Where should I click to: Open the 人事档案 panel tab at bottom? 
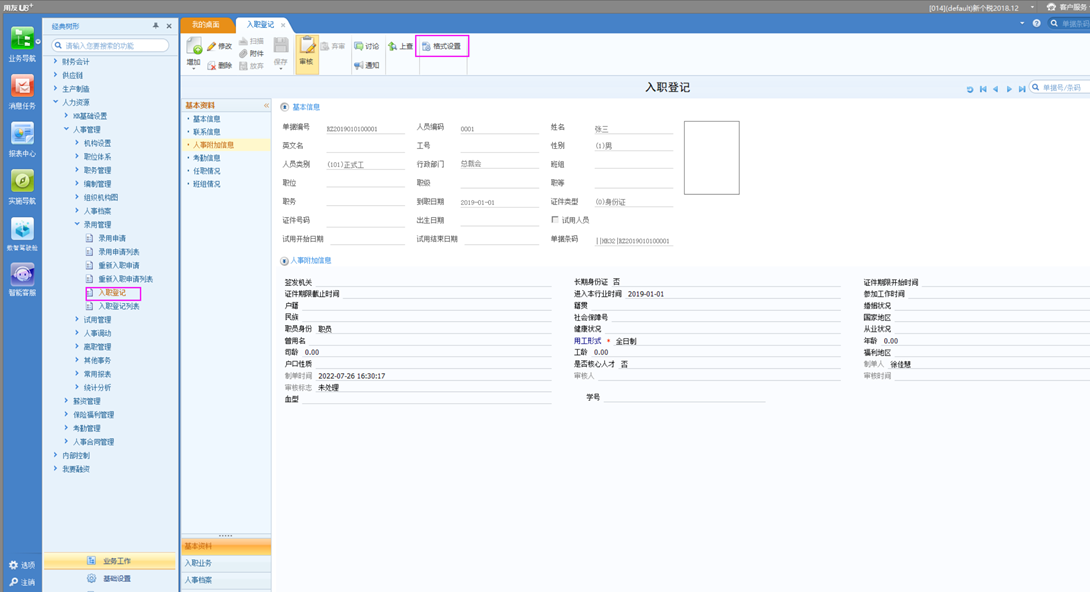tap(226, 579)
